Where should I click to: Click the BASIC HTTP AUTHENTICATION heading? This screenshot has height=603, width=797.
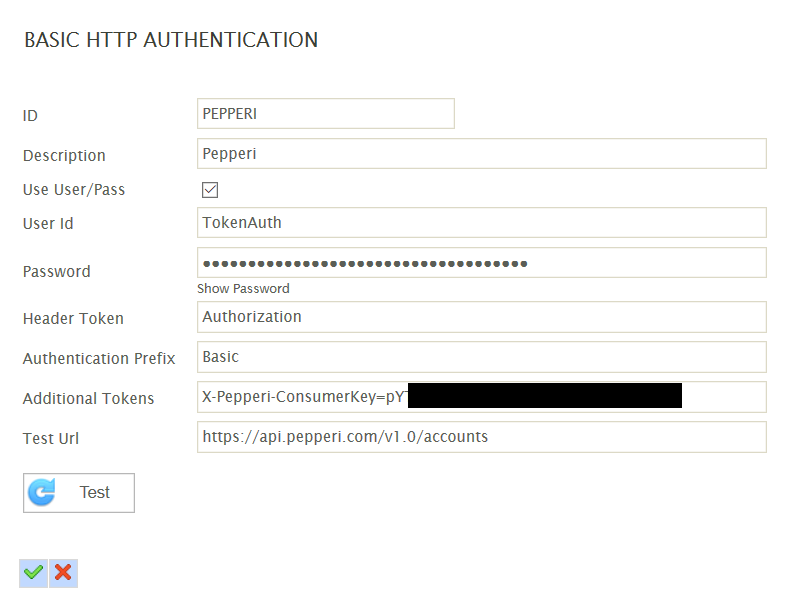pos(171,40)
